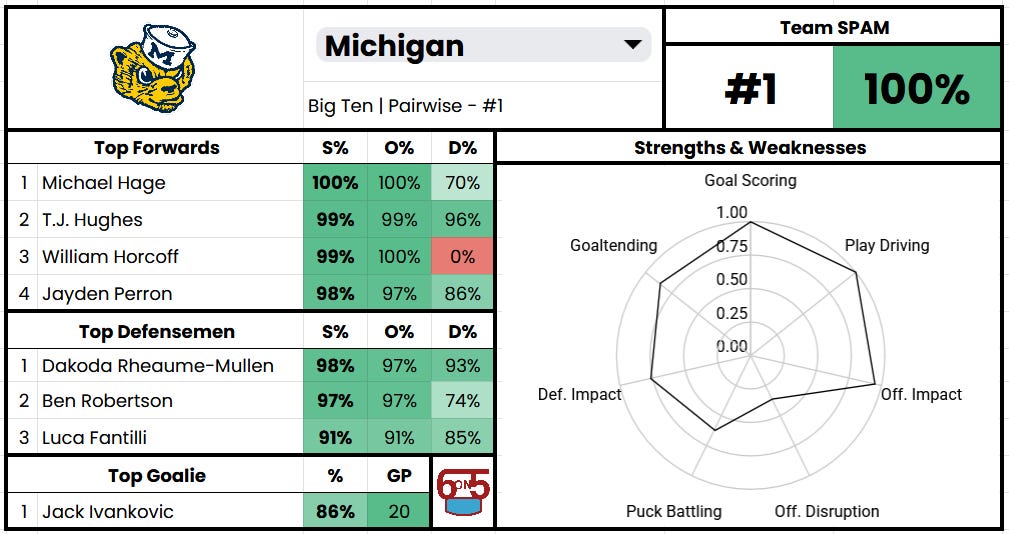Select Luca Fantilli's 85% D% cell
Viewport: 1009px width, 534px height.
pyautogui.click(x=462, y=437)
